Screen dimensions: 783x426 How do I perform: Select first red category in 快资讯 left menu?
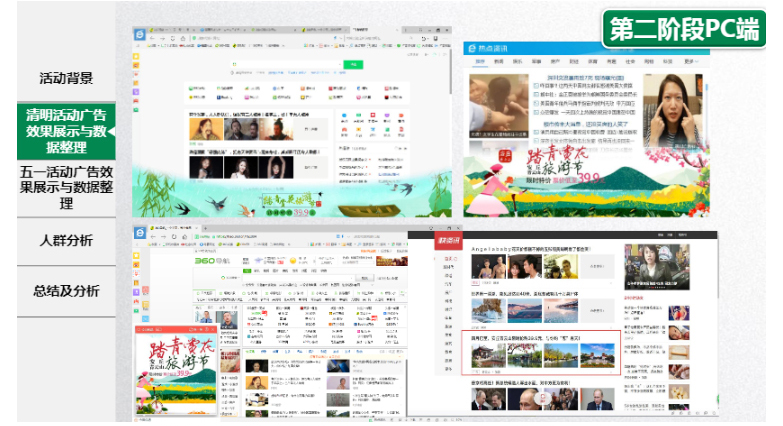click(450, 259)
